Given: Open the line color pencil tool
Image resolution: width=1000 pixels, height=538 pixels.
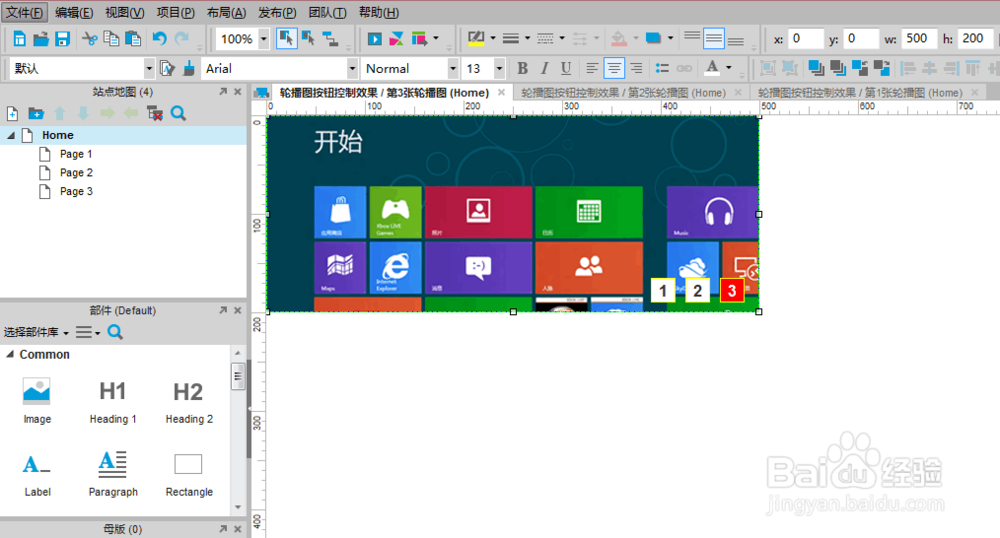Looking at the screenshot, I should [476, 39].
